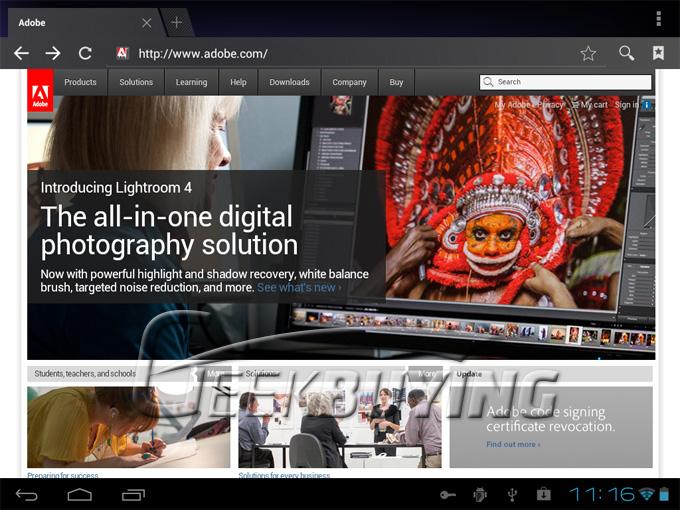Open the Buy menu
Image resolution: width=680 pixels, height=510 pixels.
[x=396, y=82]
